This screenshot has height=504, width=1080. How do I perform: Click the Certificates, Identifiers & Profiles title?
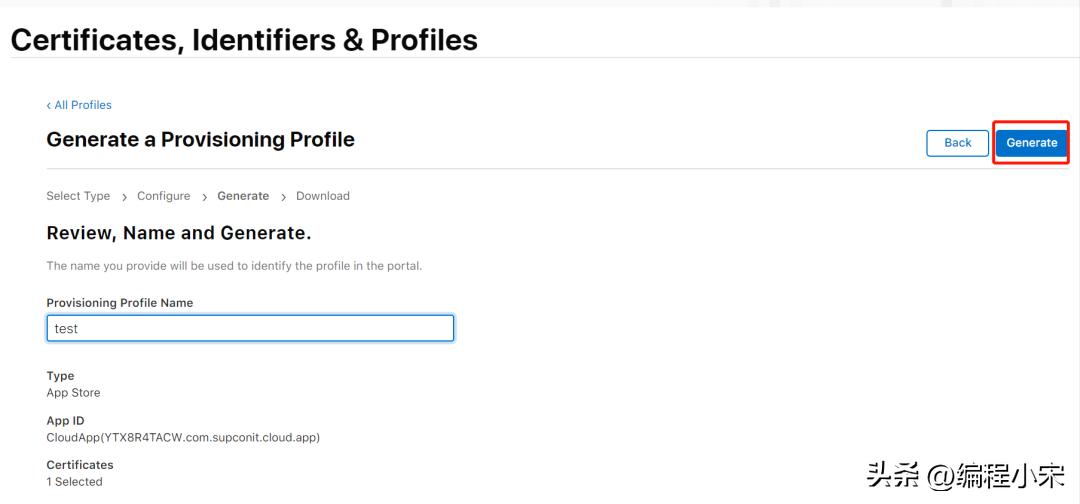[x=244, y=40]
